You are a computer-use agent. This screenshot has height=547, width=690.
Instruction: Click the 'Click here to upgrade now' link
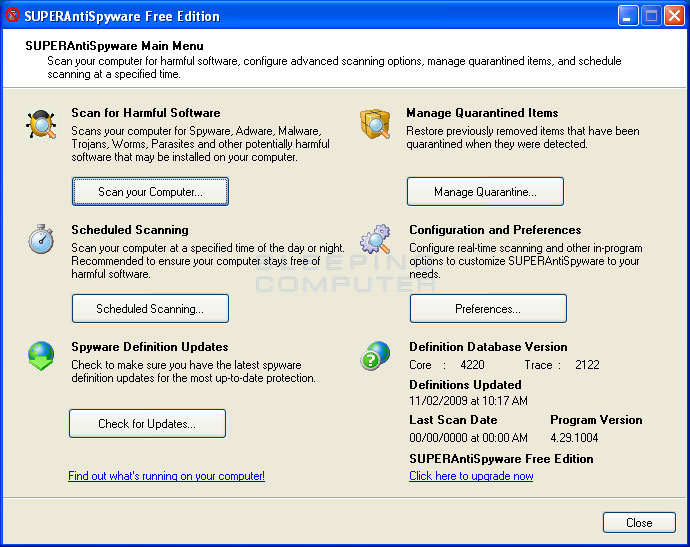471,476
